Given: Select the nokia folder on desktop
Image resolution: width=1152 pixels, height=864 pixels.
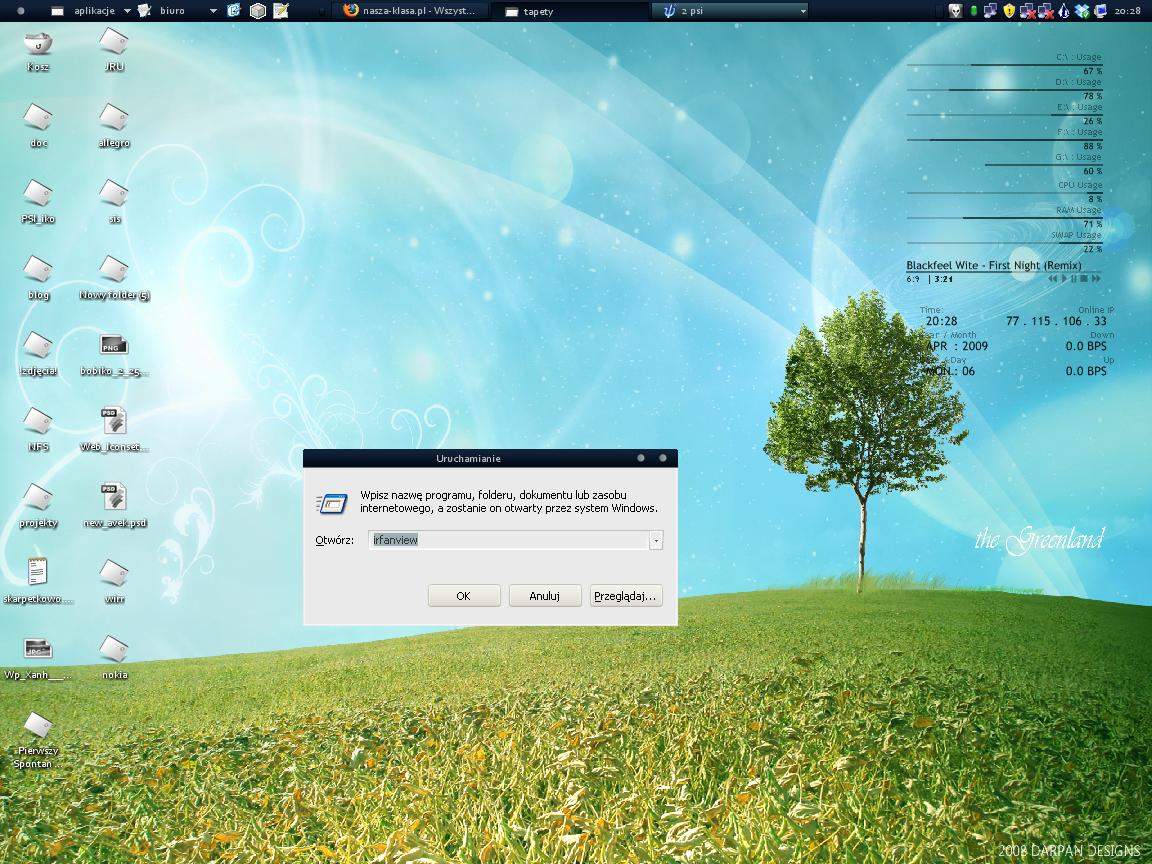Looking at the screenshot, I should (114, 650).
